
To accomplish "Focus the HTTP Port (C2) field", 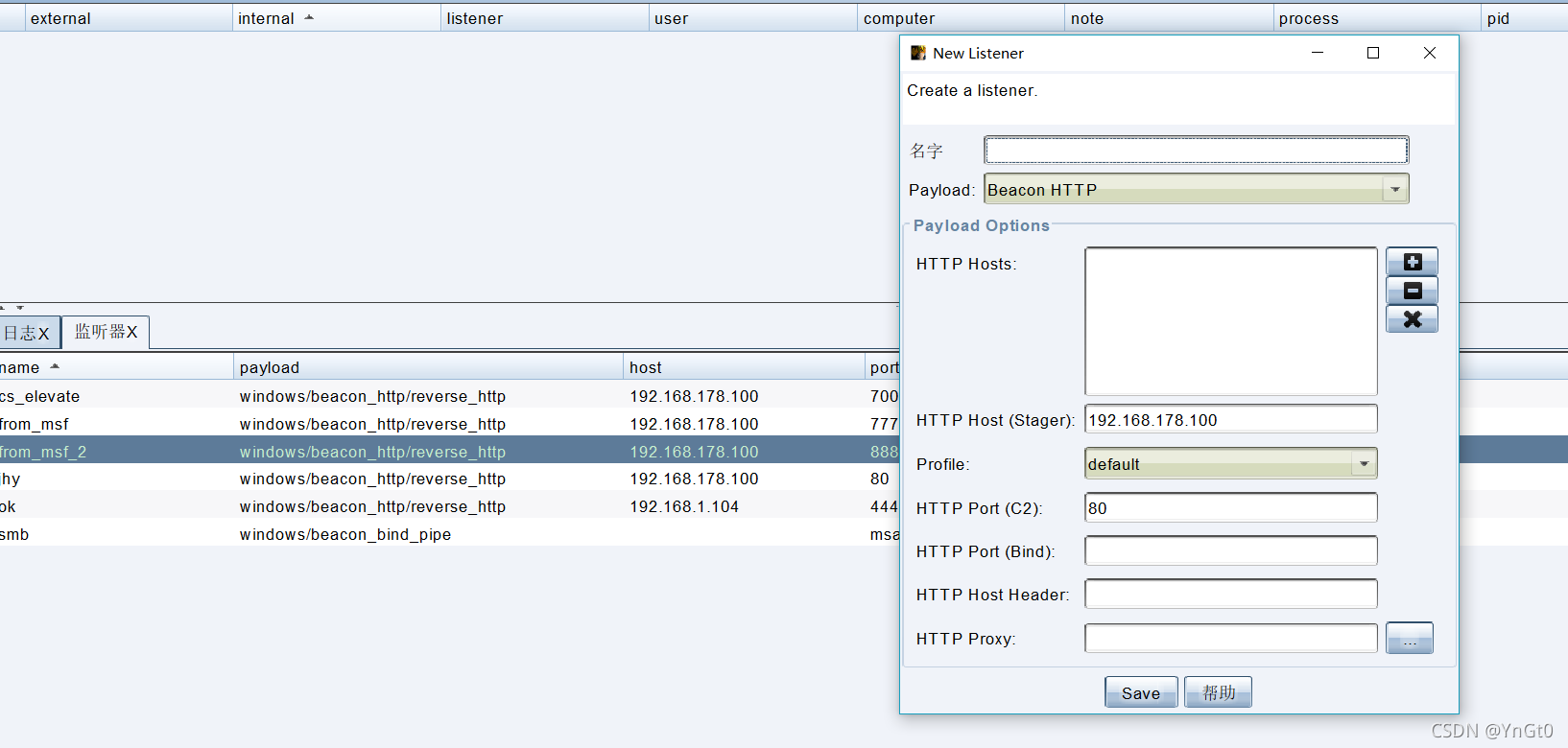I will coord(1231,507).
